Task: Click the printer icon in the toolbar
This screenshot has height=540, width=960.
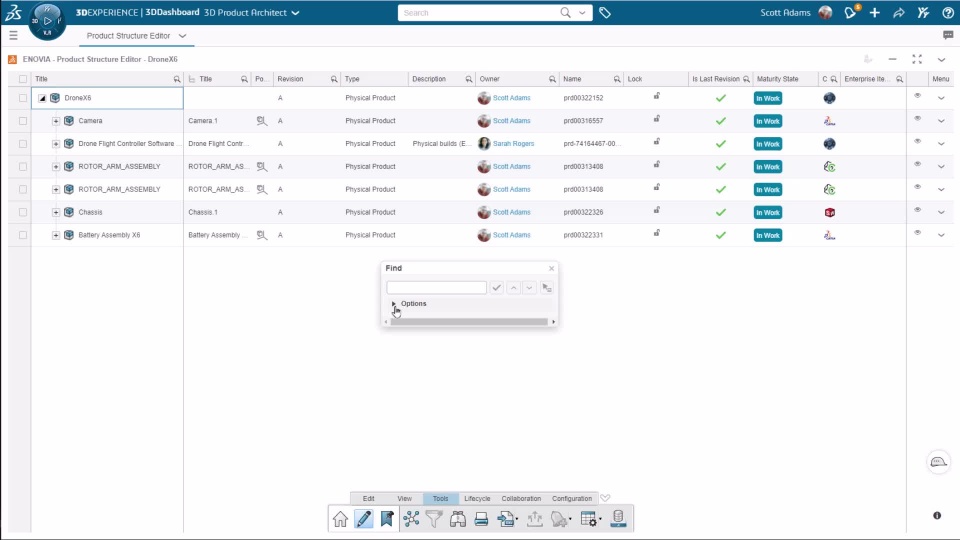Action: 481,519
